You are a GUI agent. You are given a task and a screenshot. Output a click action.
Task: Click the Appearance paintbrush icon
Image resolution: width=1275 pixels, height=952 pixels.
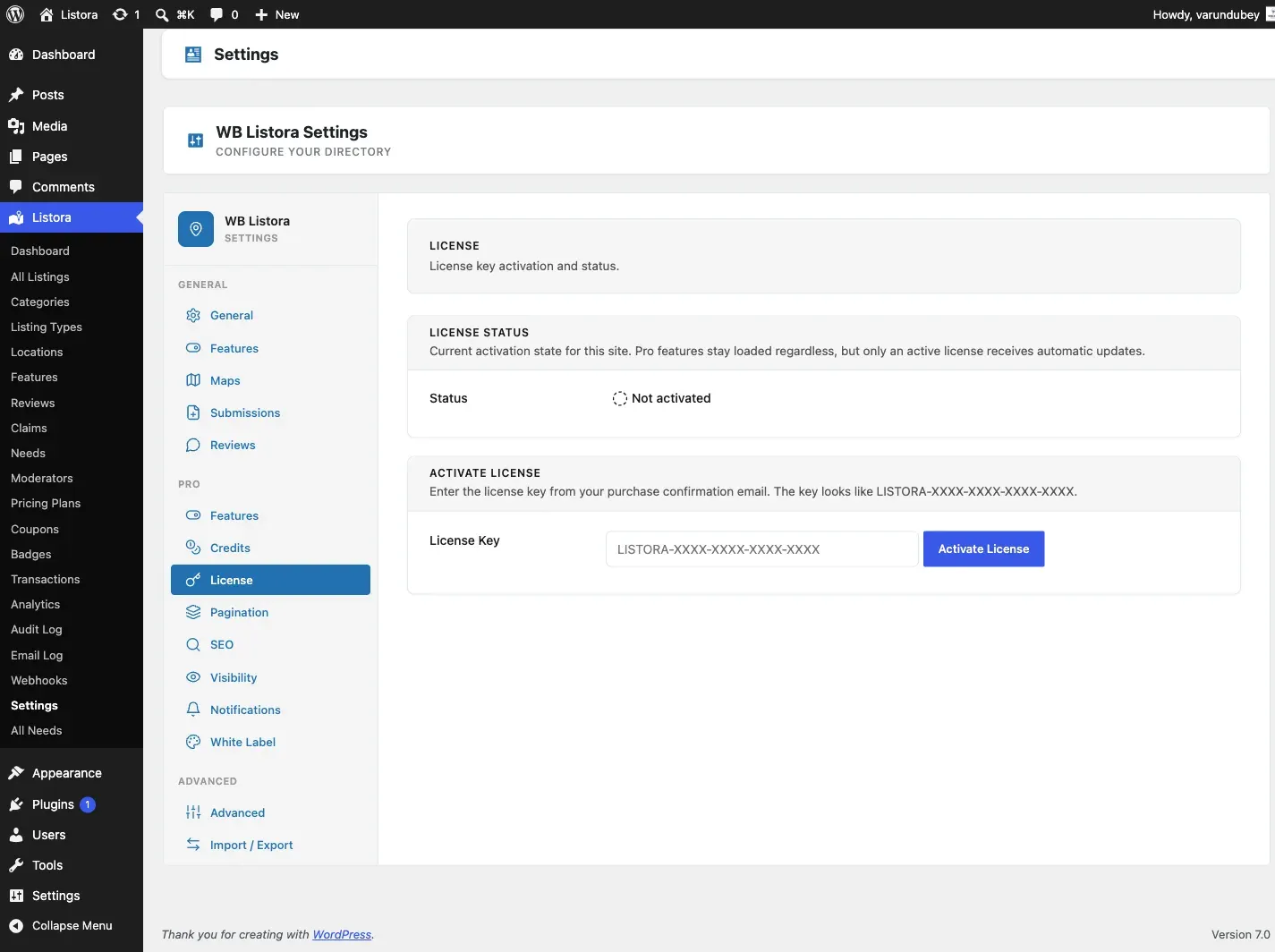(x=16, y=773)
